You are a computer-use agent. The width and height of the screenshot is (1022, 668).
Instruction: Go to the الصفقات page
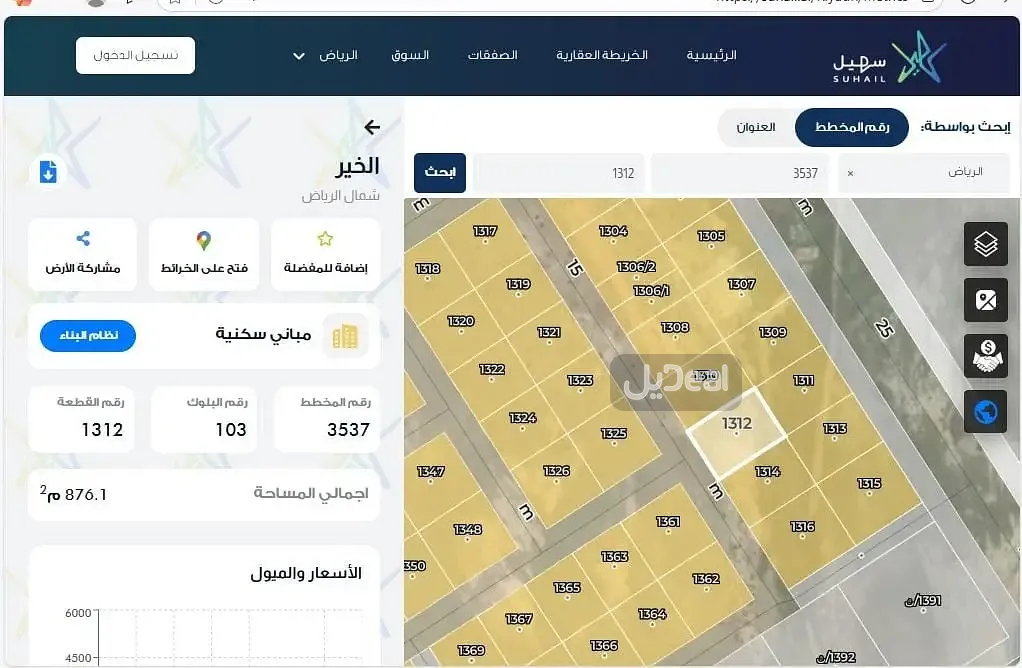(492, 55)
